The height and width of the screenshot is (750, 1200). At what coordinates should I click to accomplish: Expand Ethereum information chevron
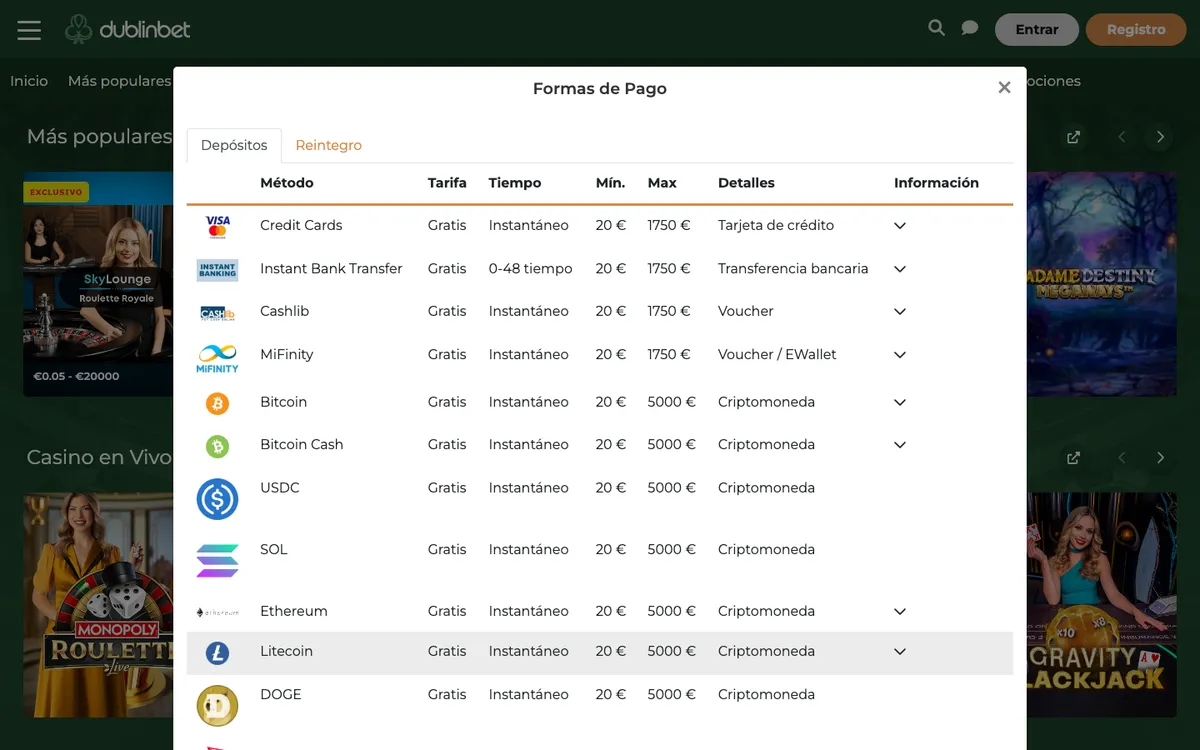click(x=900, y=612)
